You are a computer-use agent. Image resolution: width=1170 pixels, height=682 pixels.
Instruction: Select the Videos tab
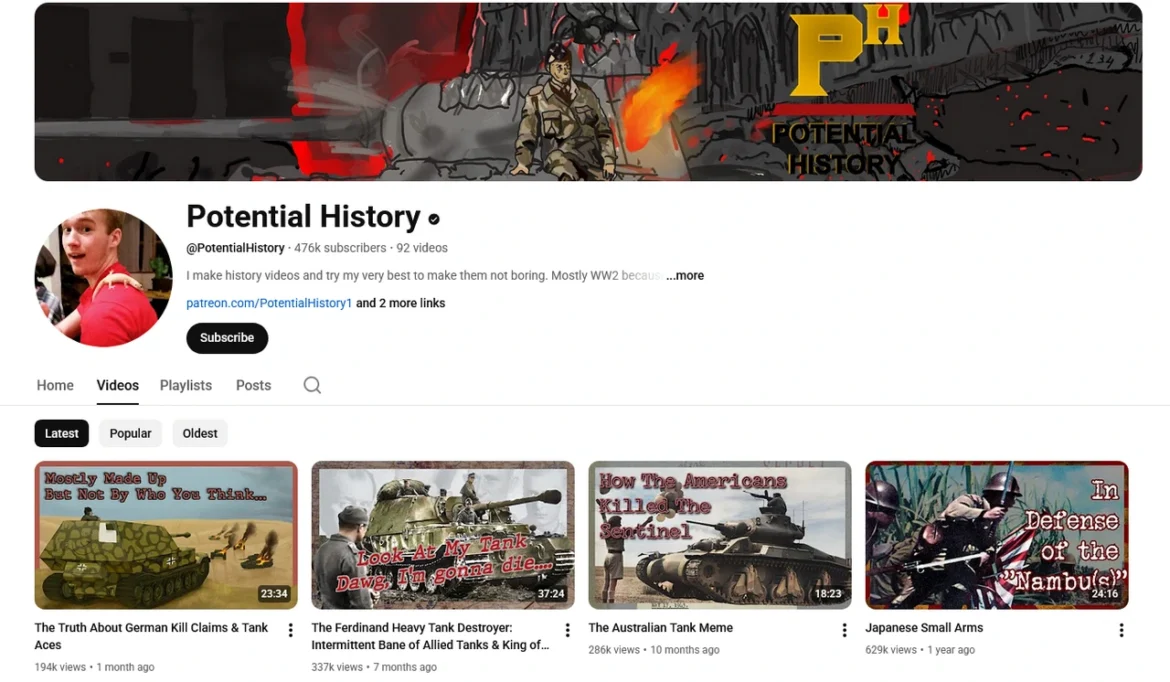pos(117,386)
